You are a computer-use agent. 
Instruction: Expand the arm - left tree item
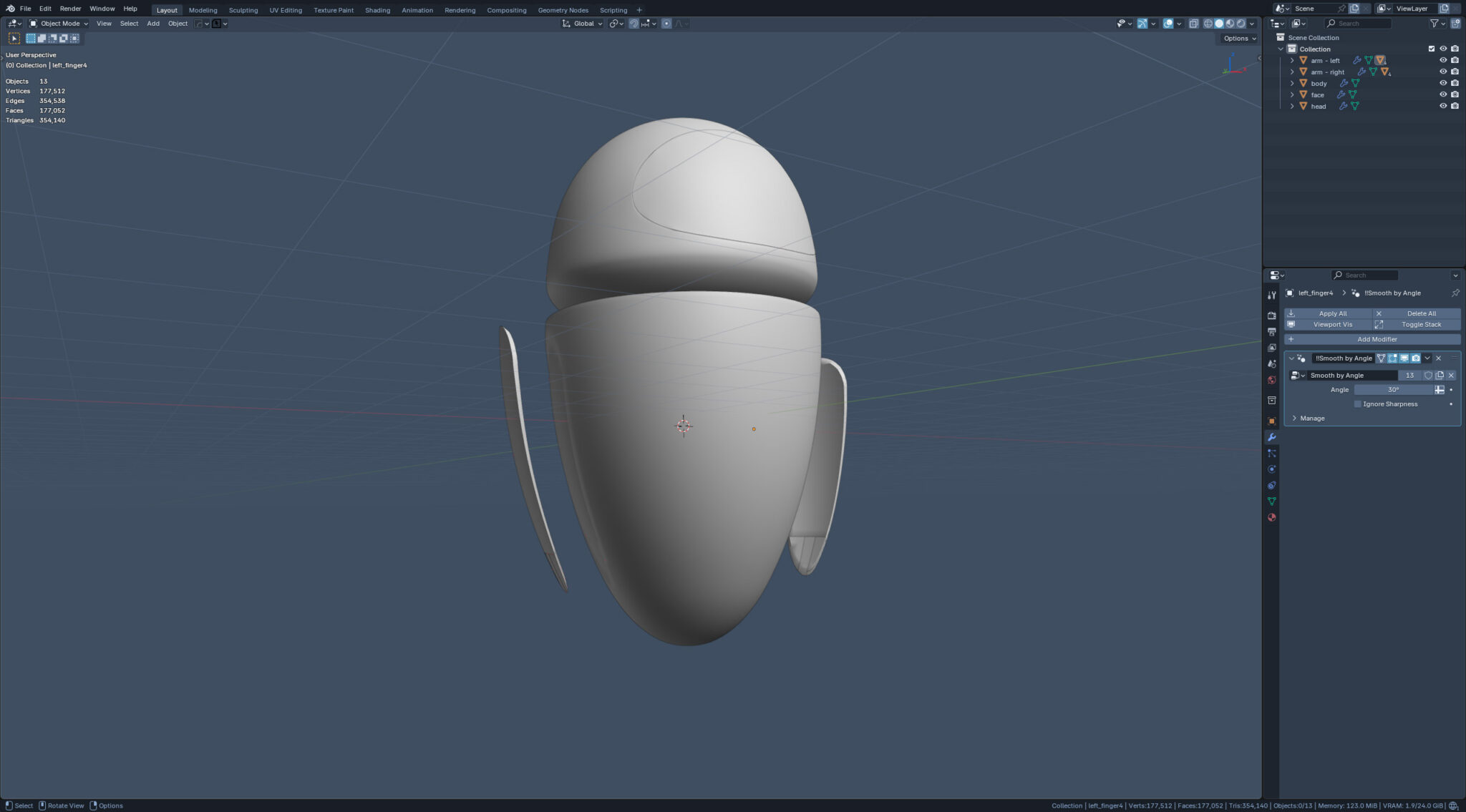point(1292,61)
